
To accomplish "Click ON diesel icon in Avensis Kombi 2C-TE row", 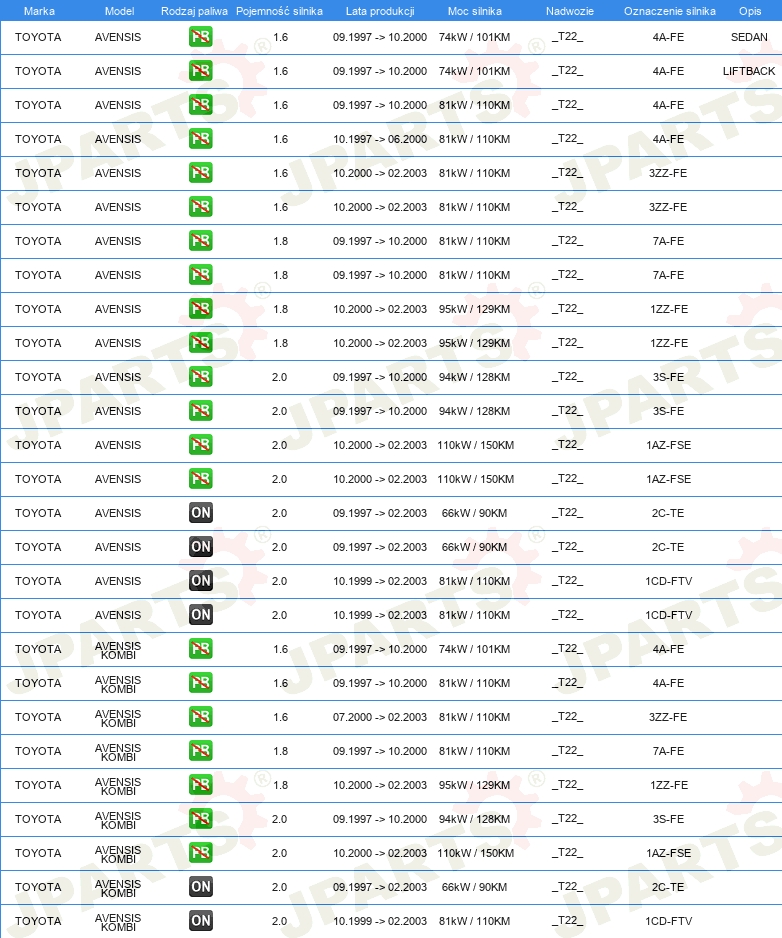I will point(200,887).
